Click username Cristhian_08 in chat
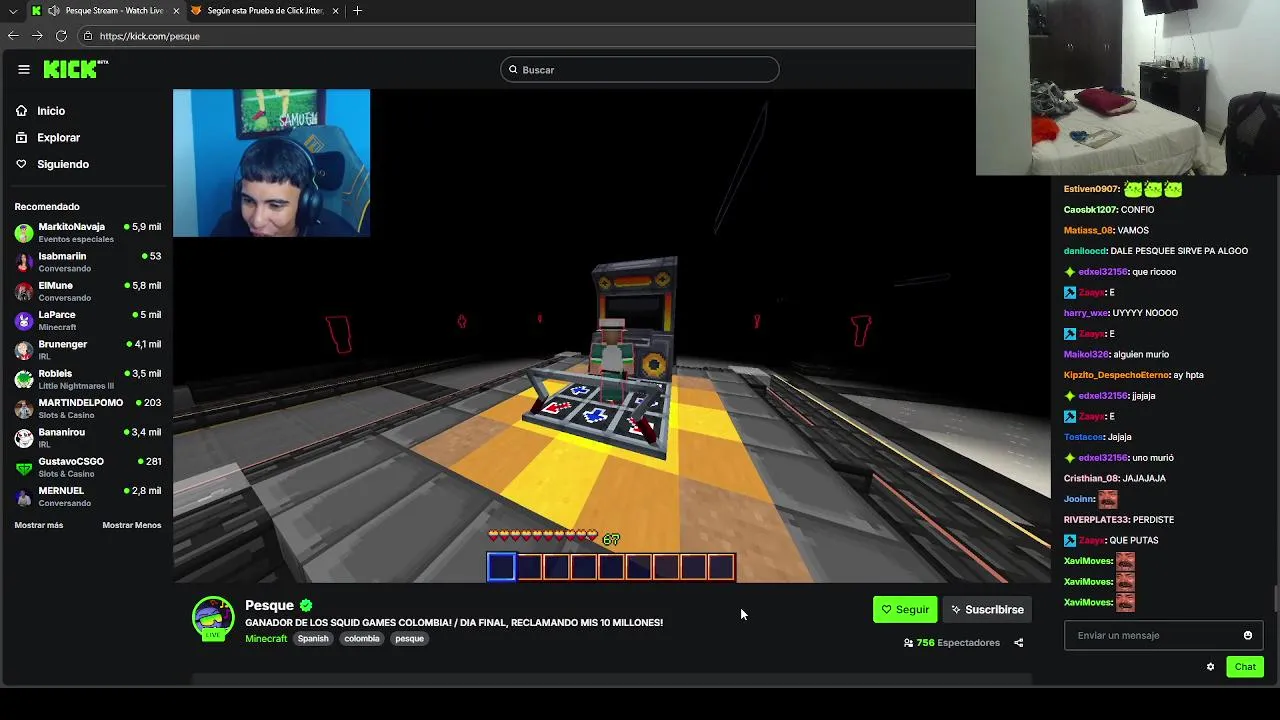Viewport: 1280px width, 720px height. 1090,479
